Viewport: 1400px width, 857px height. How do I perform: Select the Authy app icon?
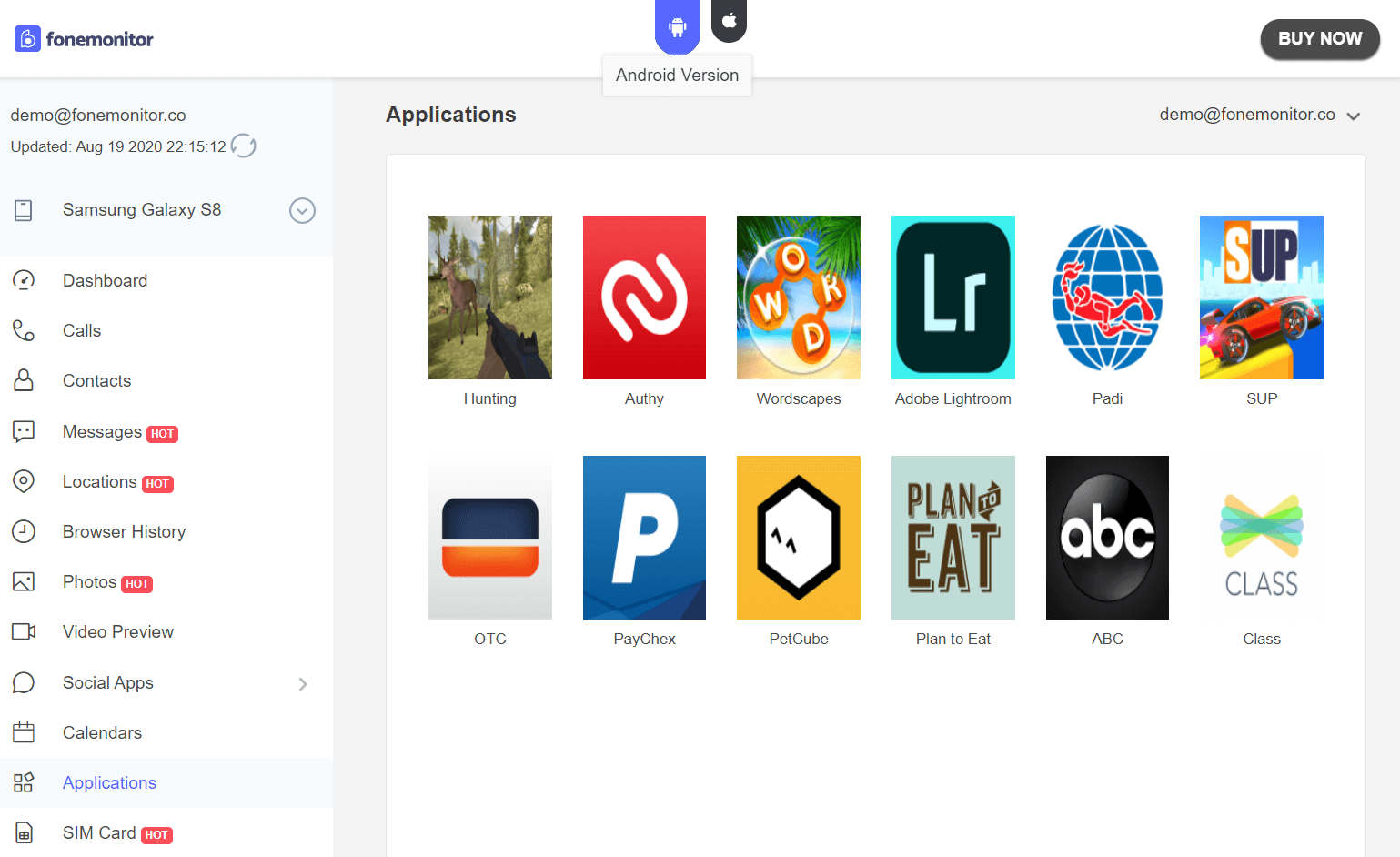644,297
